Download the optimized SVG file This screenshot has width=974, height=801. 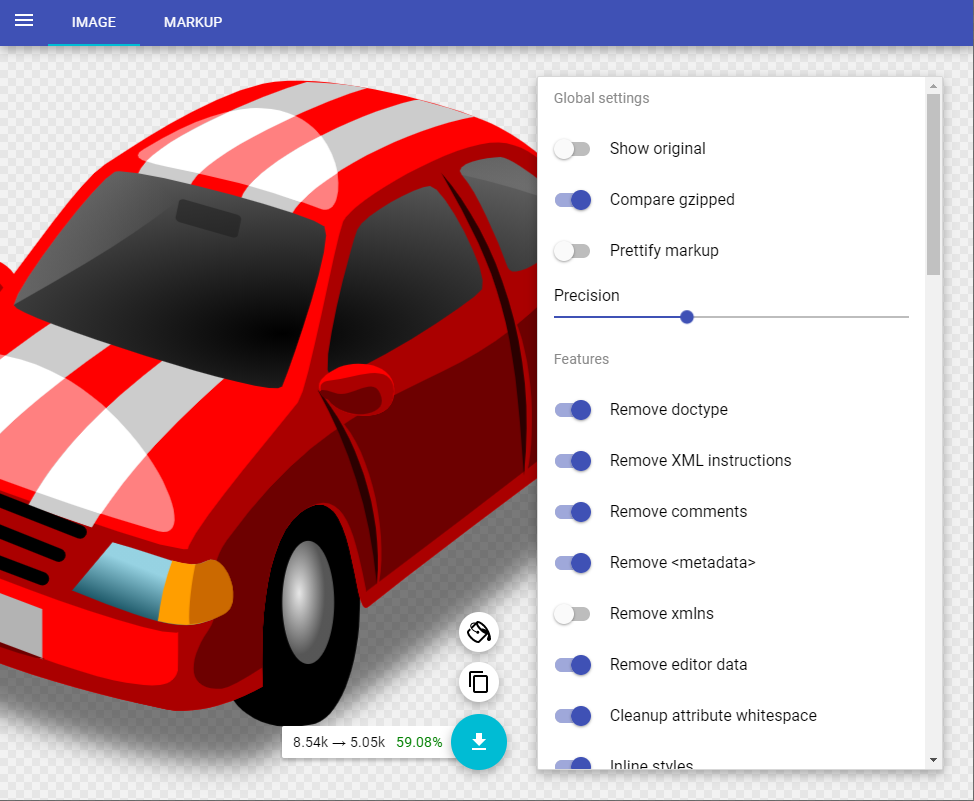pyautogui.click(x=478, y=742)
